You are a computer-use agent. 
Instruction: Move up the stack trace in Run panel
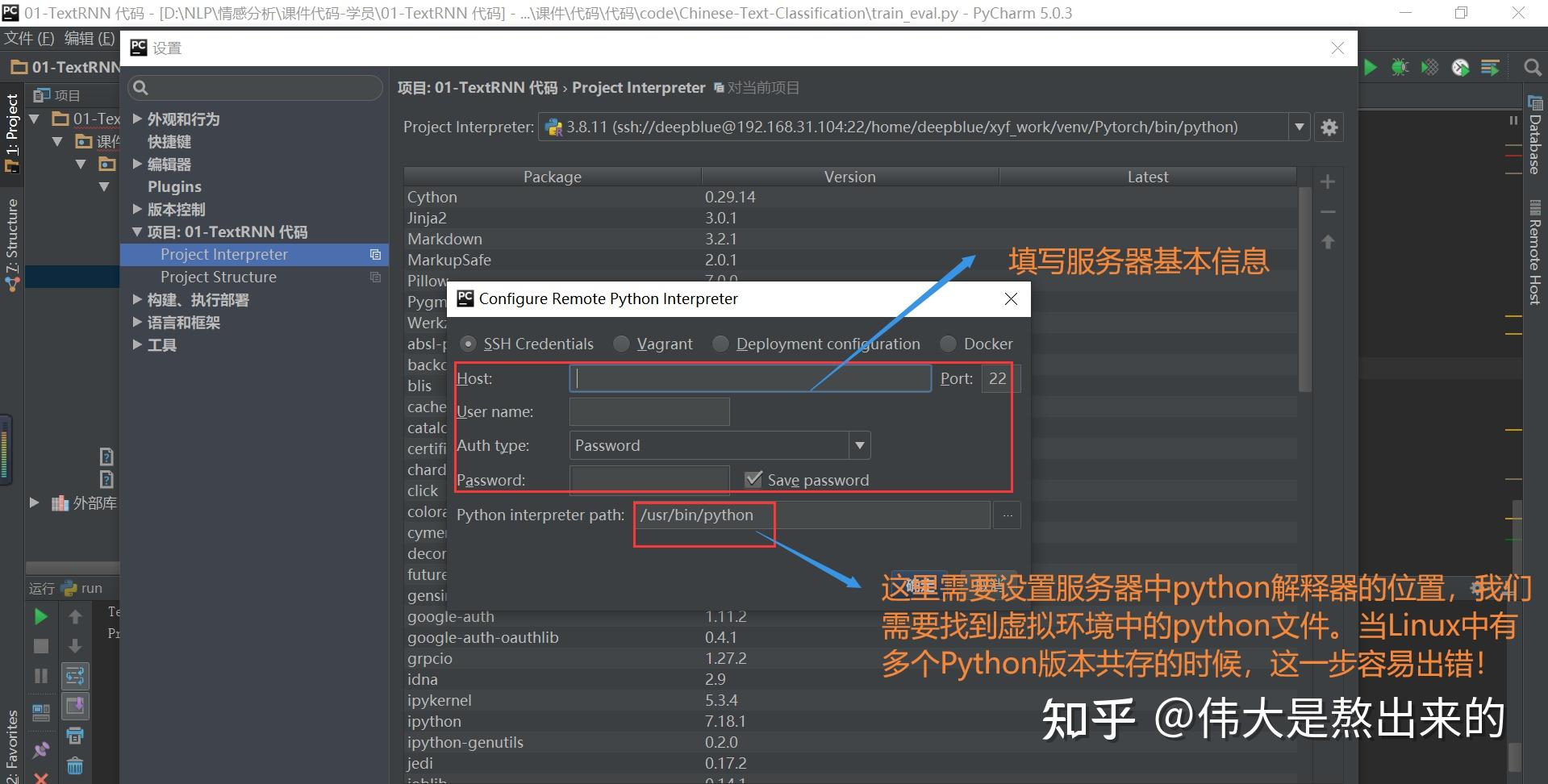75,617
